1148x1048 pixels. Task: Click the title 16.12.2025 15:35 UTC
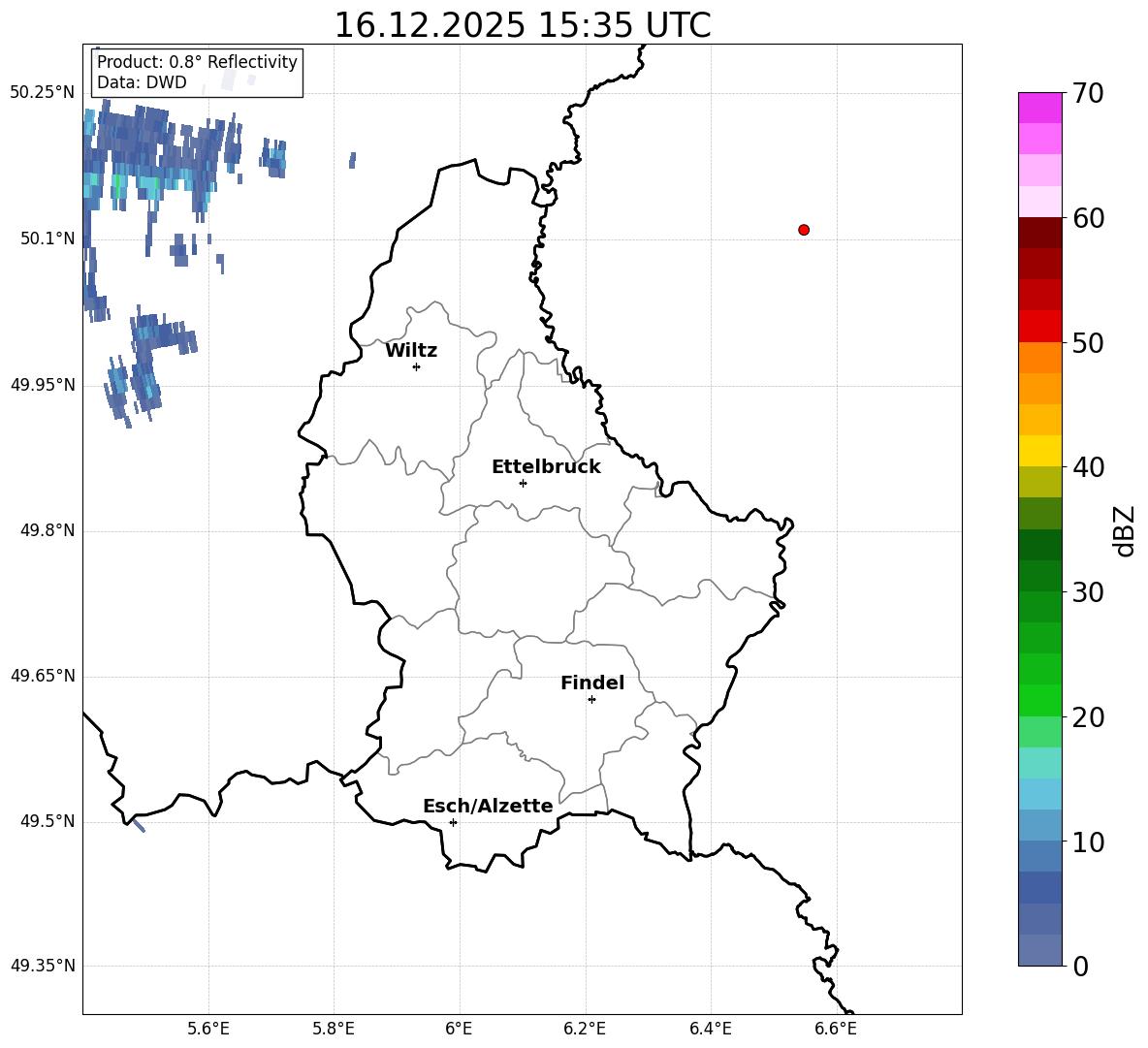(523, 25)
